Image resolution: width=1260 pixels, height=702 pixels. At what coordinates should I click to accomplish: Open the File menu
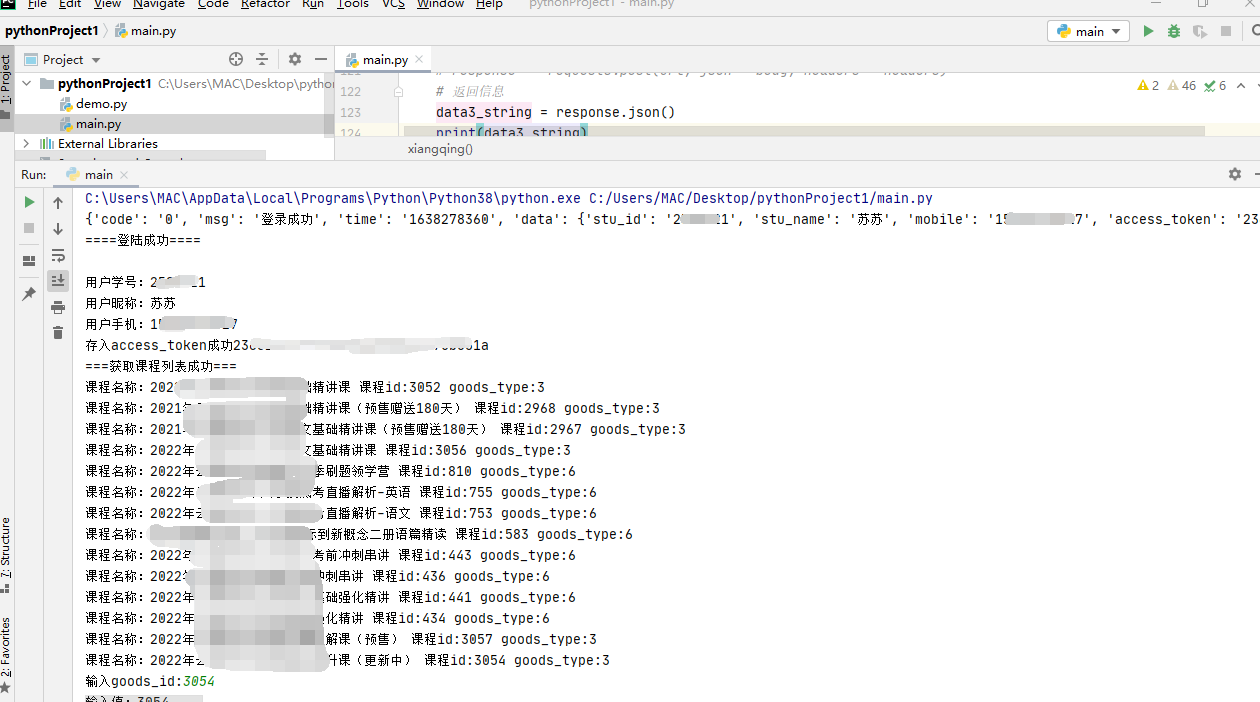click(37, 4)
